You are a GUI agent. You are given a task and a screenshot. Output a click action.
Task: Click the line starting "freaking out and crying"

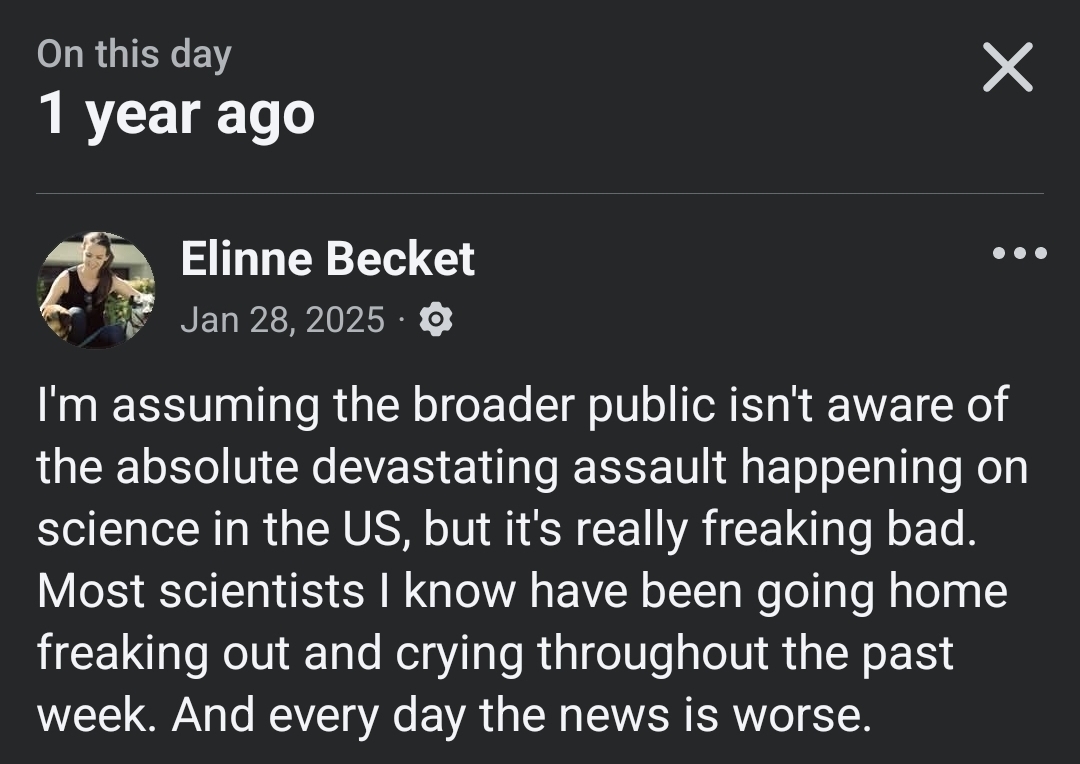495,653
